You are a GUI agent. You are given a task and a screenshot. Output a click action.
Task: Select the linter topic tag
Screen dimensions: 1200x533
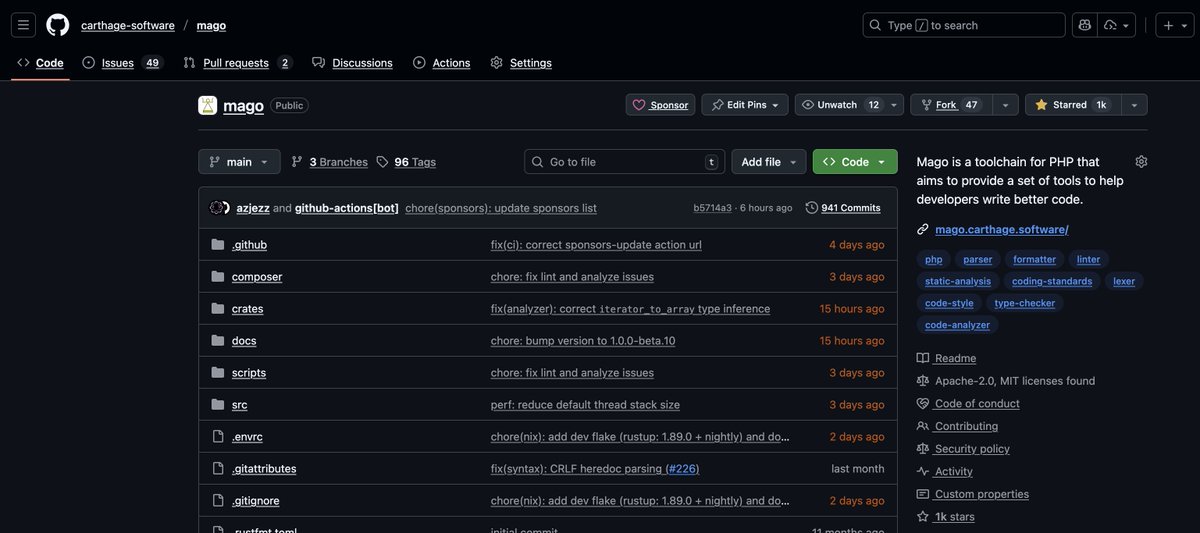click(x=1088, y=259)
